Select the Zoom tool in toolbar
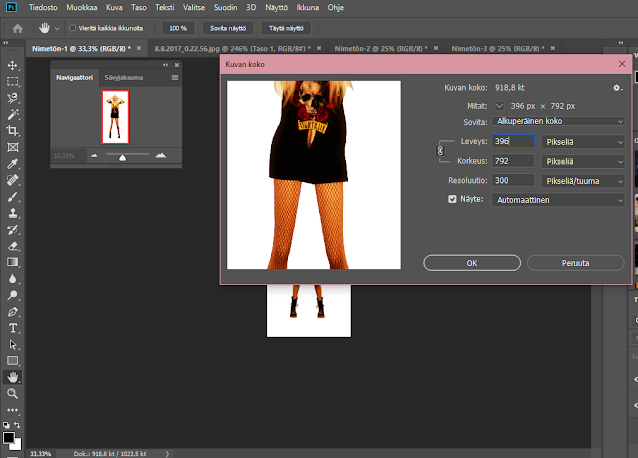Viewport: 638px width, 458px height. click(13, 393)
